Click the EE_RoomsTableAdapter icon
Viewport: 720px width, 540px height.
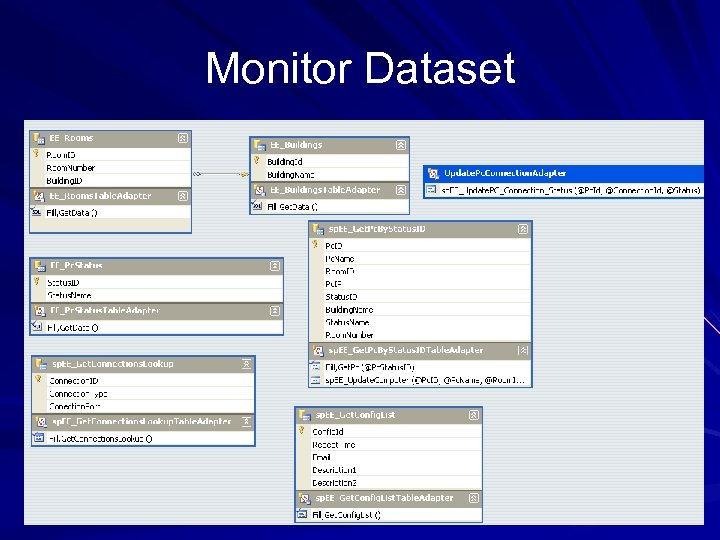coord(39,196)
